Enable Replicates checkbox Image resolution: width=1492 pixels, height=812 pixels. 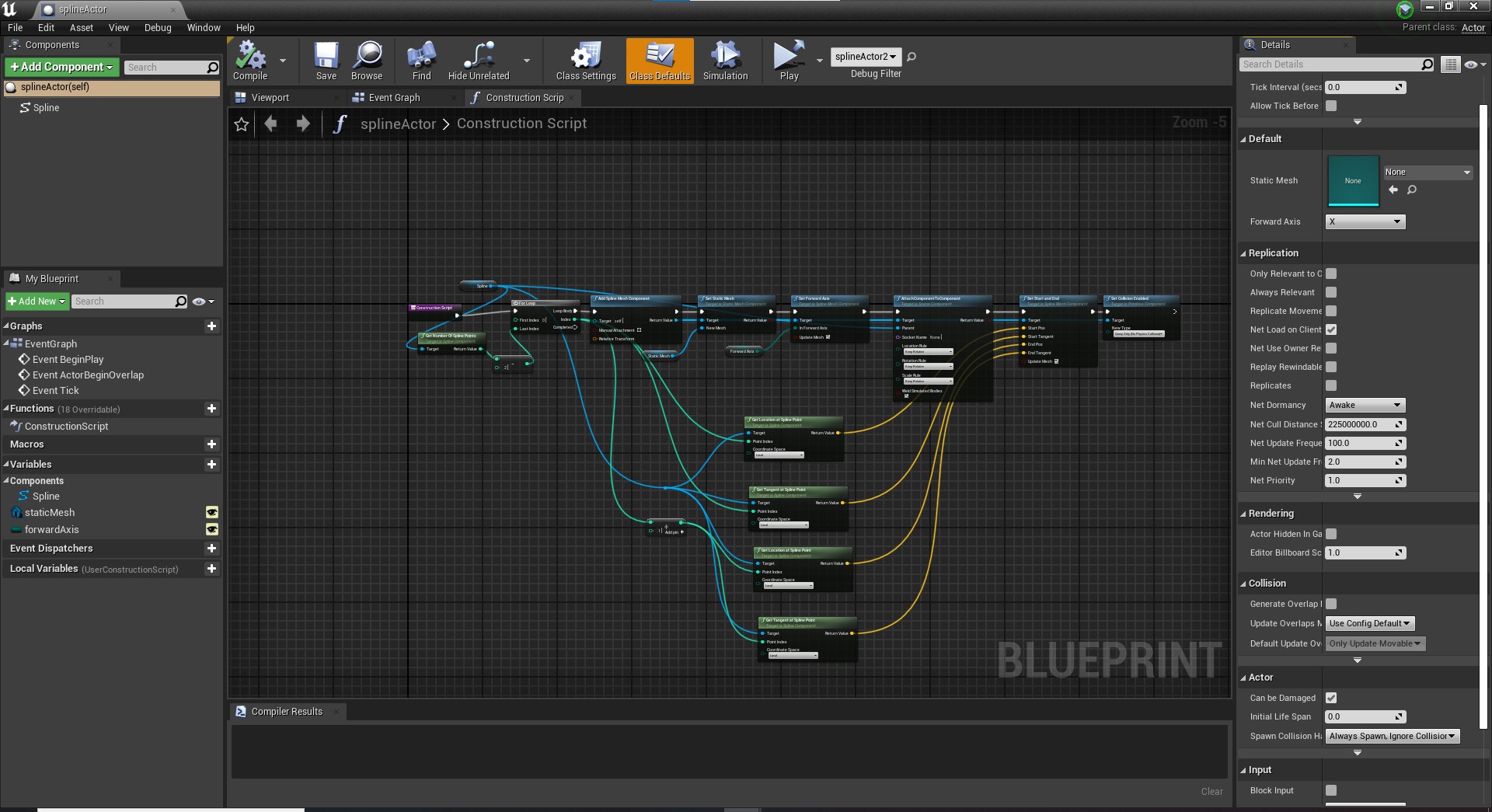1331,385
